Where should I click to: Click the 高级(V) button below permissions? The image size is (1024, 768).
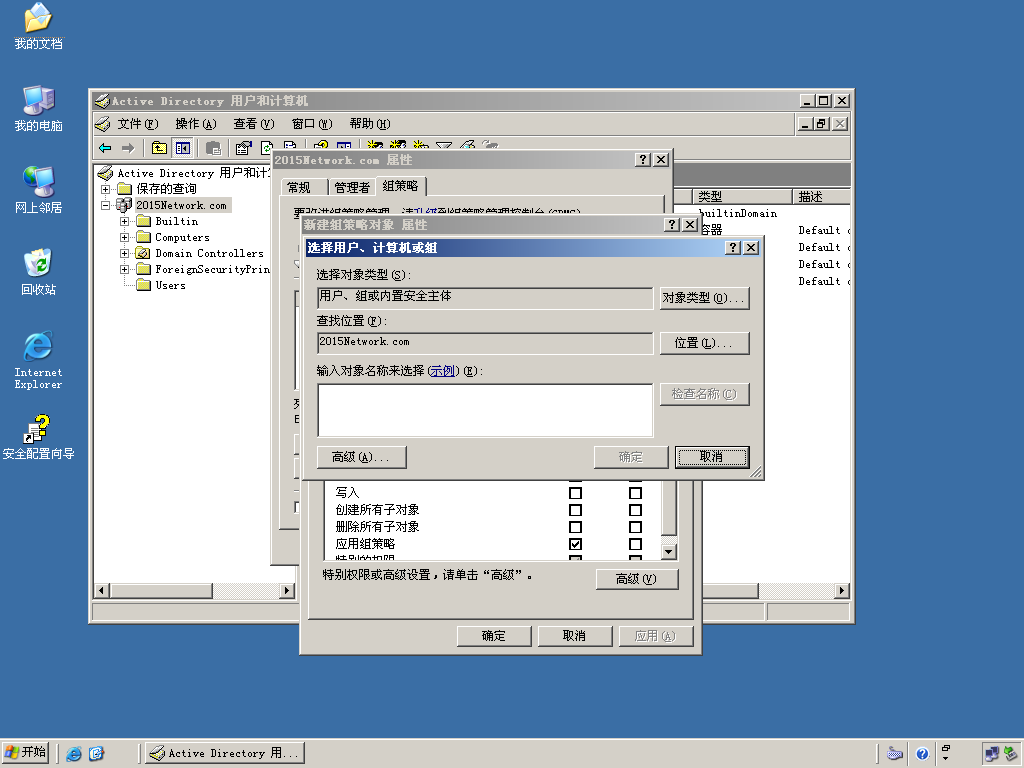pos(637,579)
